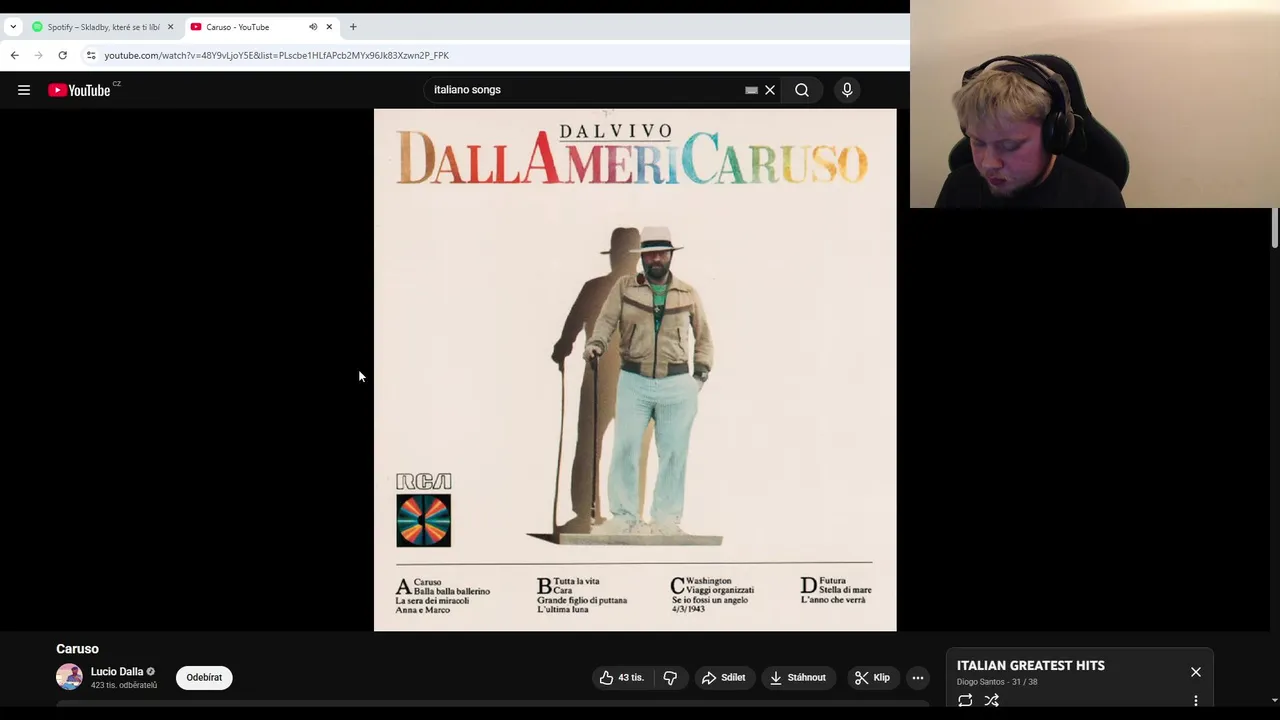The height and width of the screenshot is (720, 1280).
Task: Open the on-screen keyboard icon in search
Action: tap(751, 90)
